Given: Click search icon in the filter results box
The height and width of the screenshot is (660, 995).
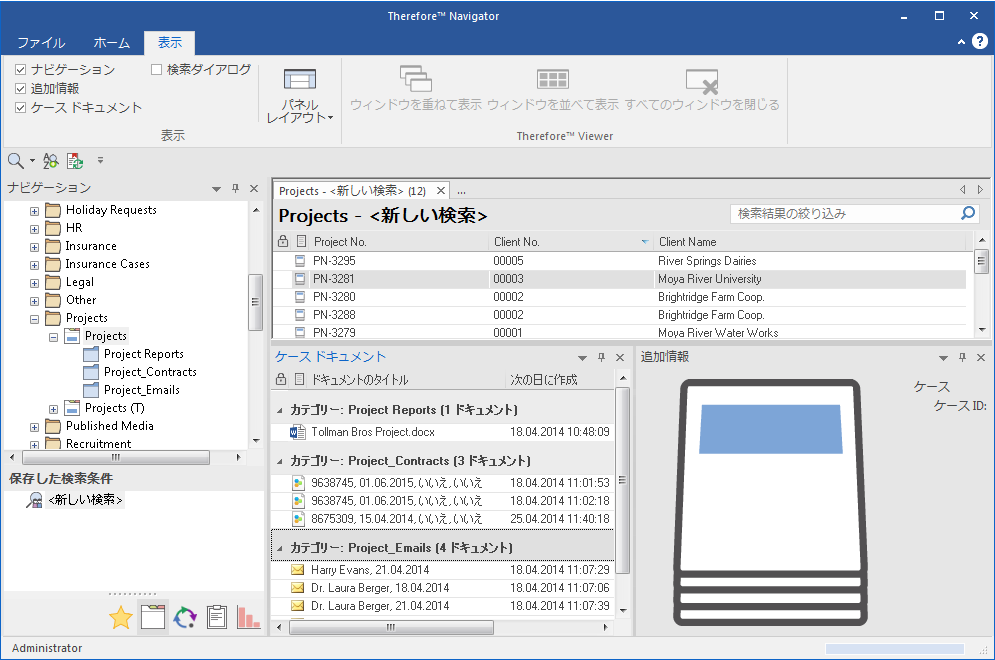Looking at the screenshot, I should (968, 213).
